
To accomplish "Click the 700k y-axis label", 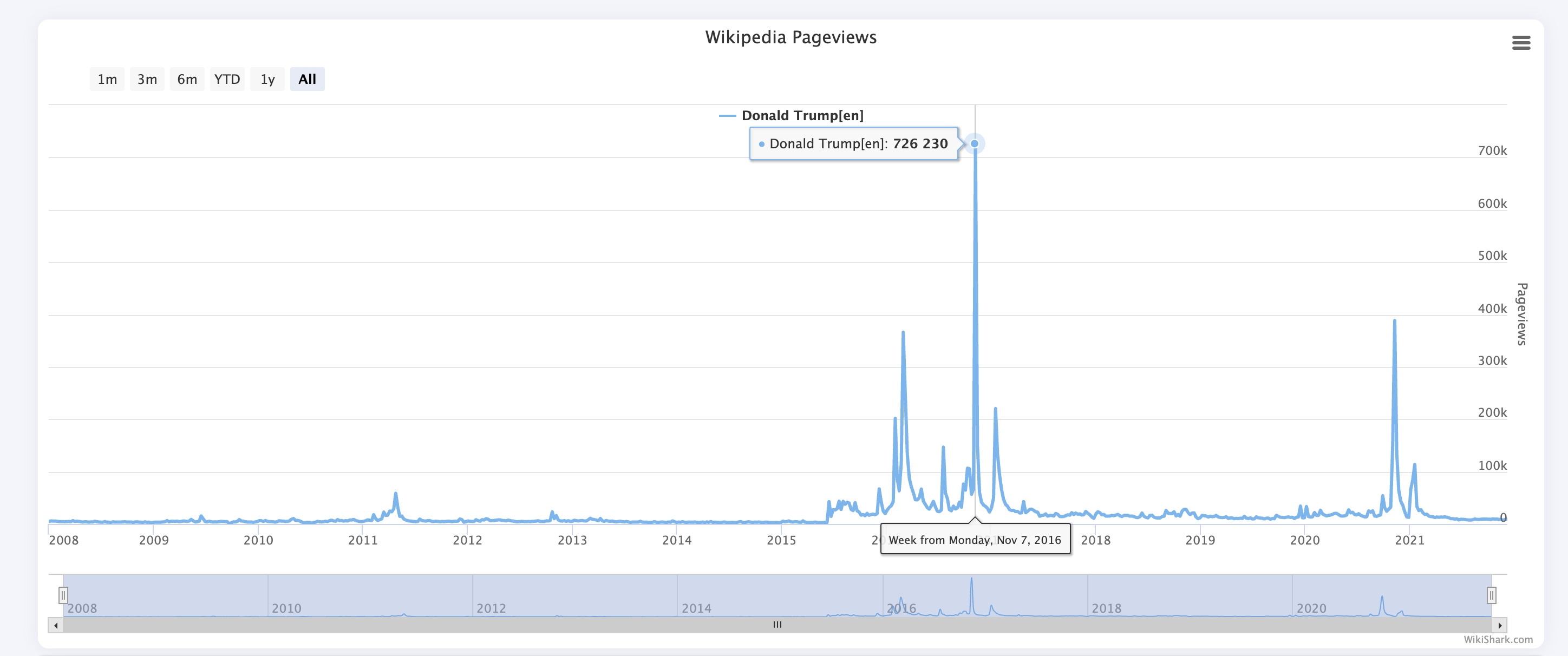I will 1492,150.
